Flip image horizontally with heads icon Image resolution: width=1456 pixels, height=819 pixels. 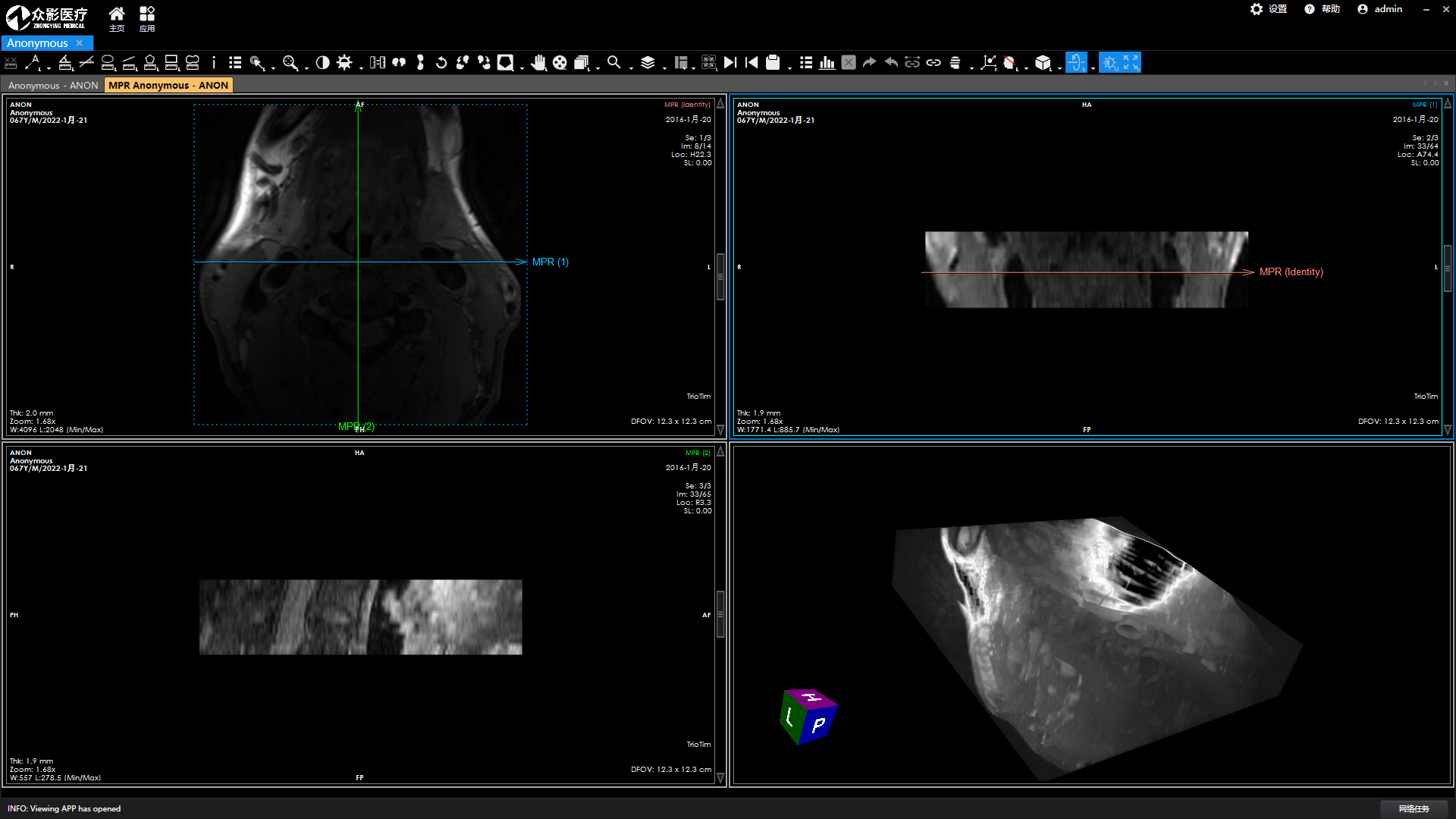[399, 63]
